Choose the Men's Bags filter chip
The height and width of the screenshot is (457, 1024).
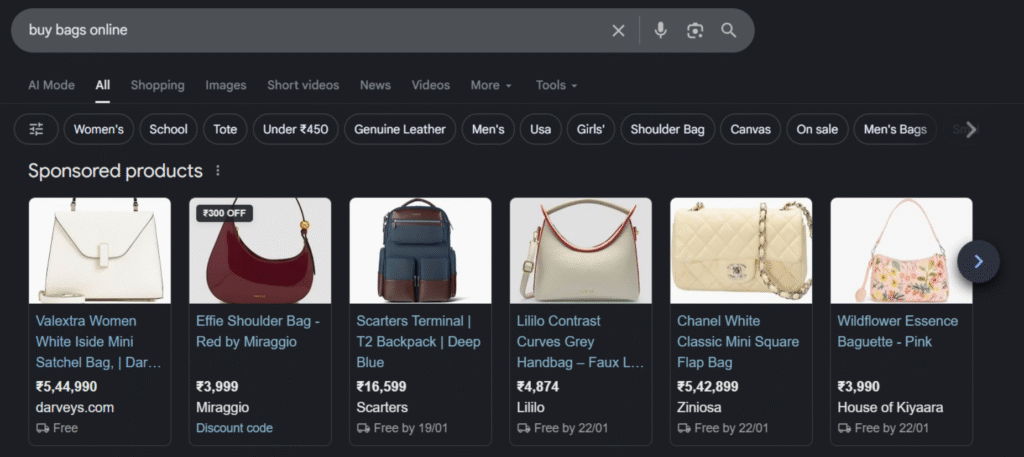pyautogui.click(x=895, y=129)
